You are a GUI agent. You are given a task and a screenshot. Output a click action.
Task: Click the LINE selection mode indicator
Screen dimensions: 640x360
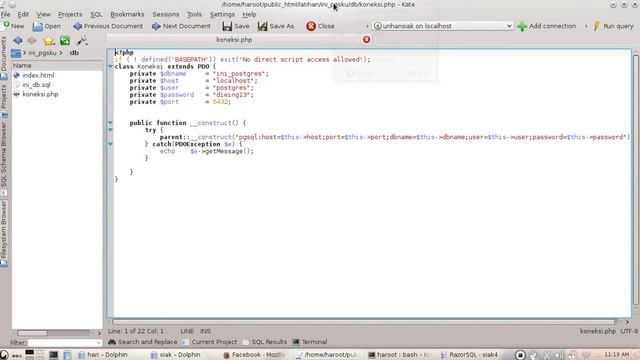click(187, 331)
